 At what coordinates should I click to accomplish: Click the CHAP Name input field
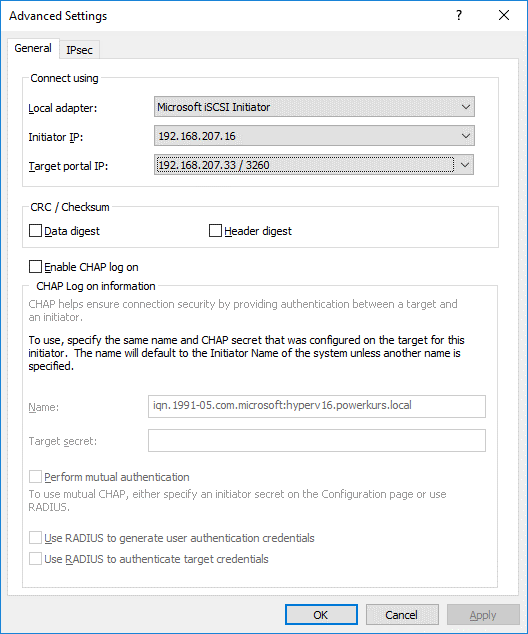pyautogui.click(x=317, y=406)
